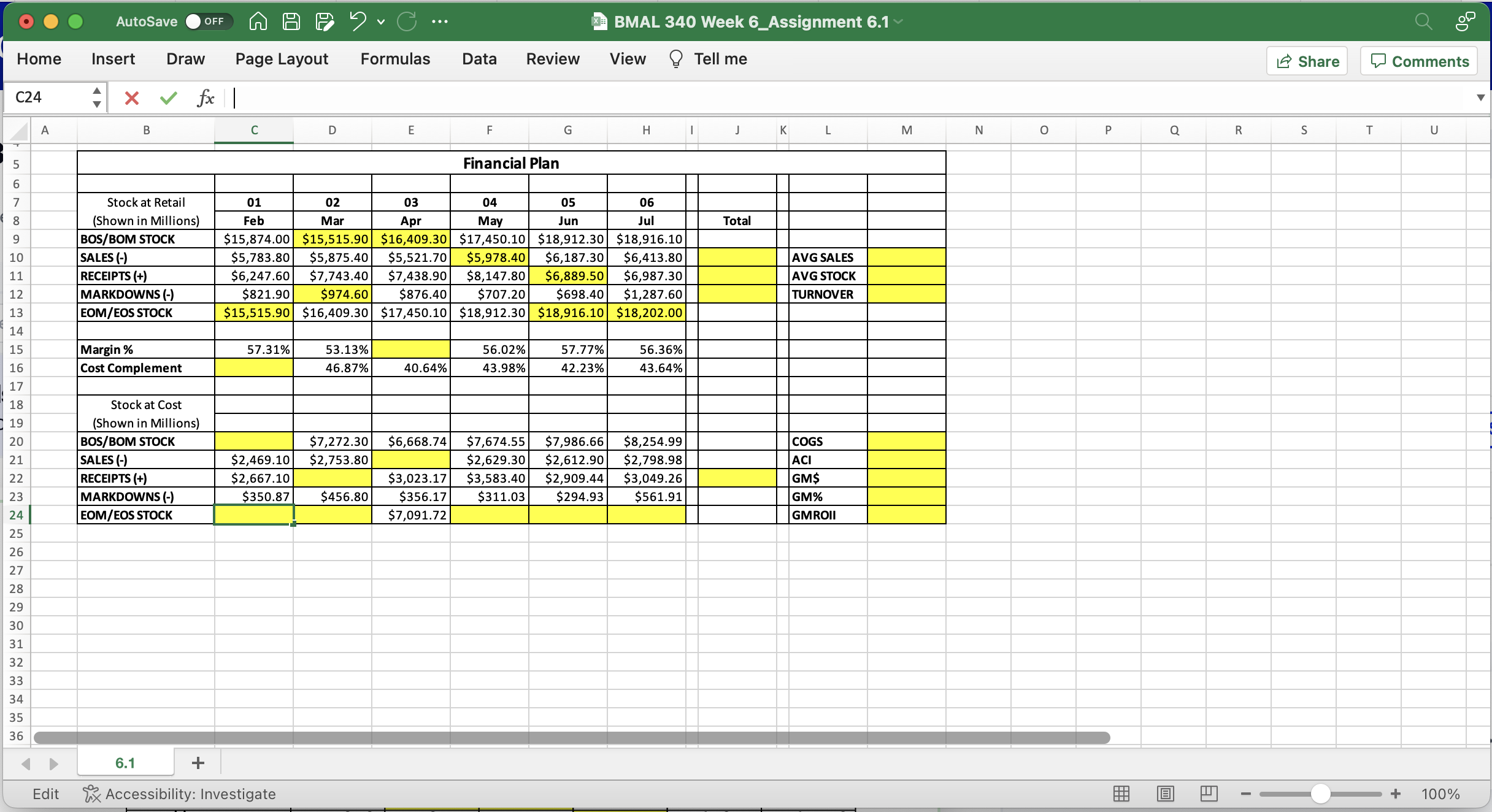1492x812 pixels.
Task: Expand the formula bar
Action: point(1480,98)
